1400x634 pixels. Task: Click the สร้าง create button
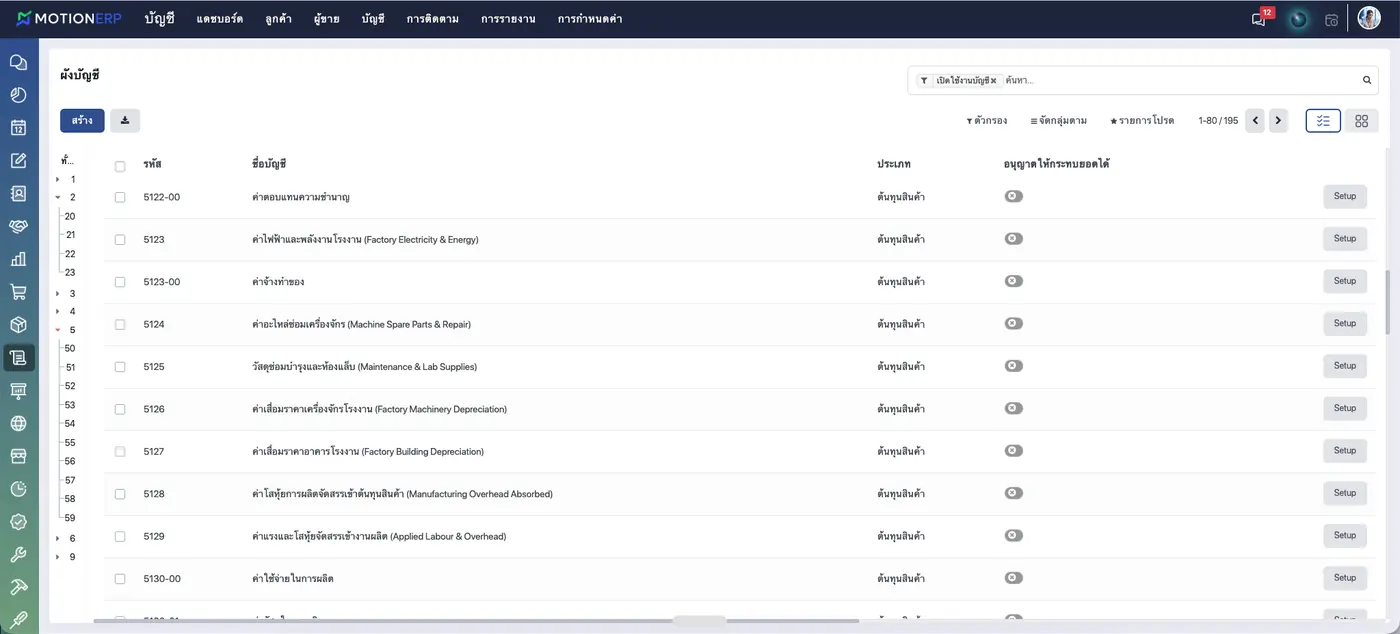(x=82, y=121)
